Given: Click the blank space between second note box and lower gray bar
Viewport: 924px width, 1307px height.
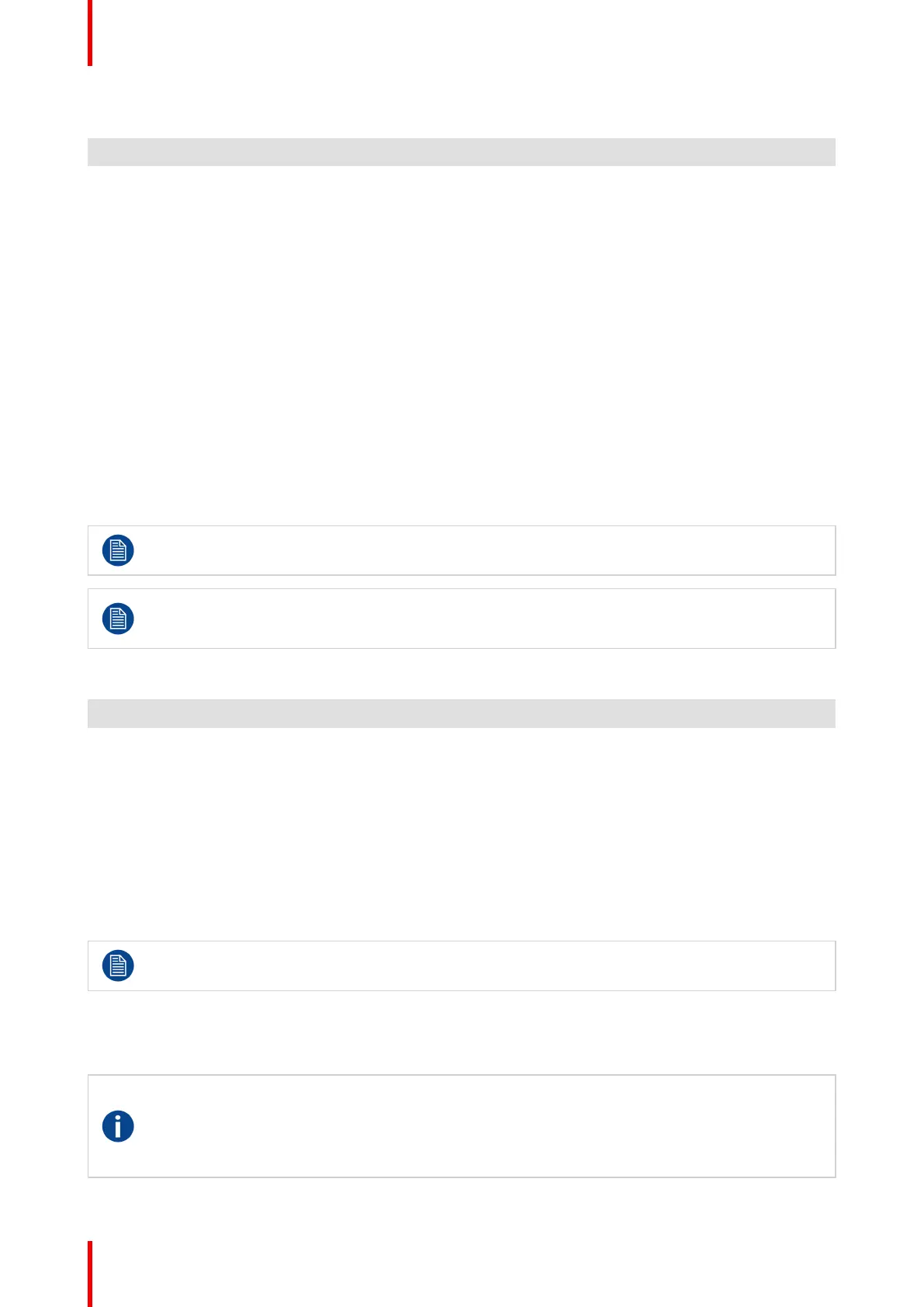Looking at the screenshot, I should (x=462, y=674).
